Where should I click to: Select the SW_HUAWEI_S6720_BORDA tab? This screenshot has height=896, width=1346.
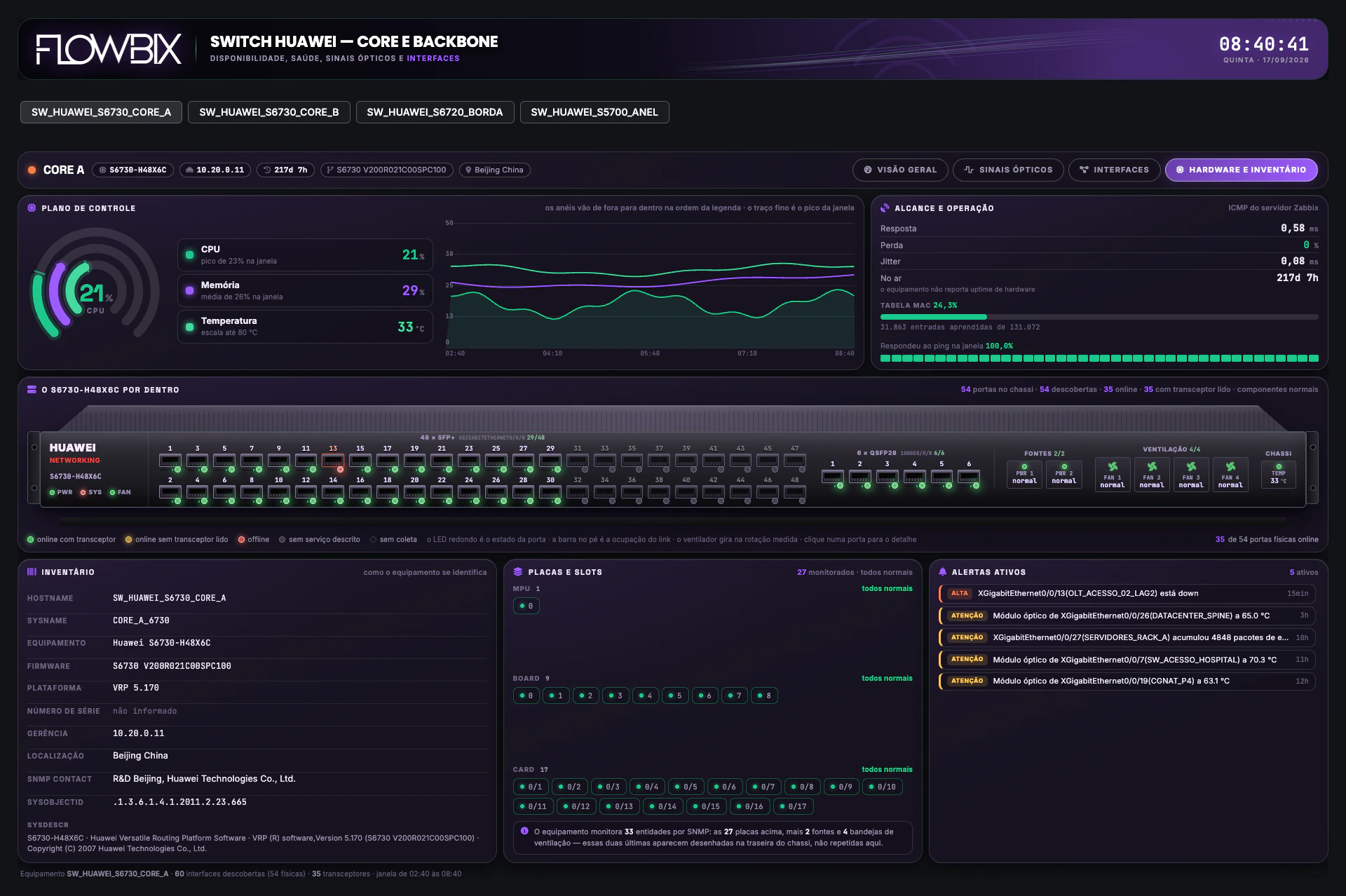(435, 112)
